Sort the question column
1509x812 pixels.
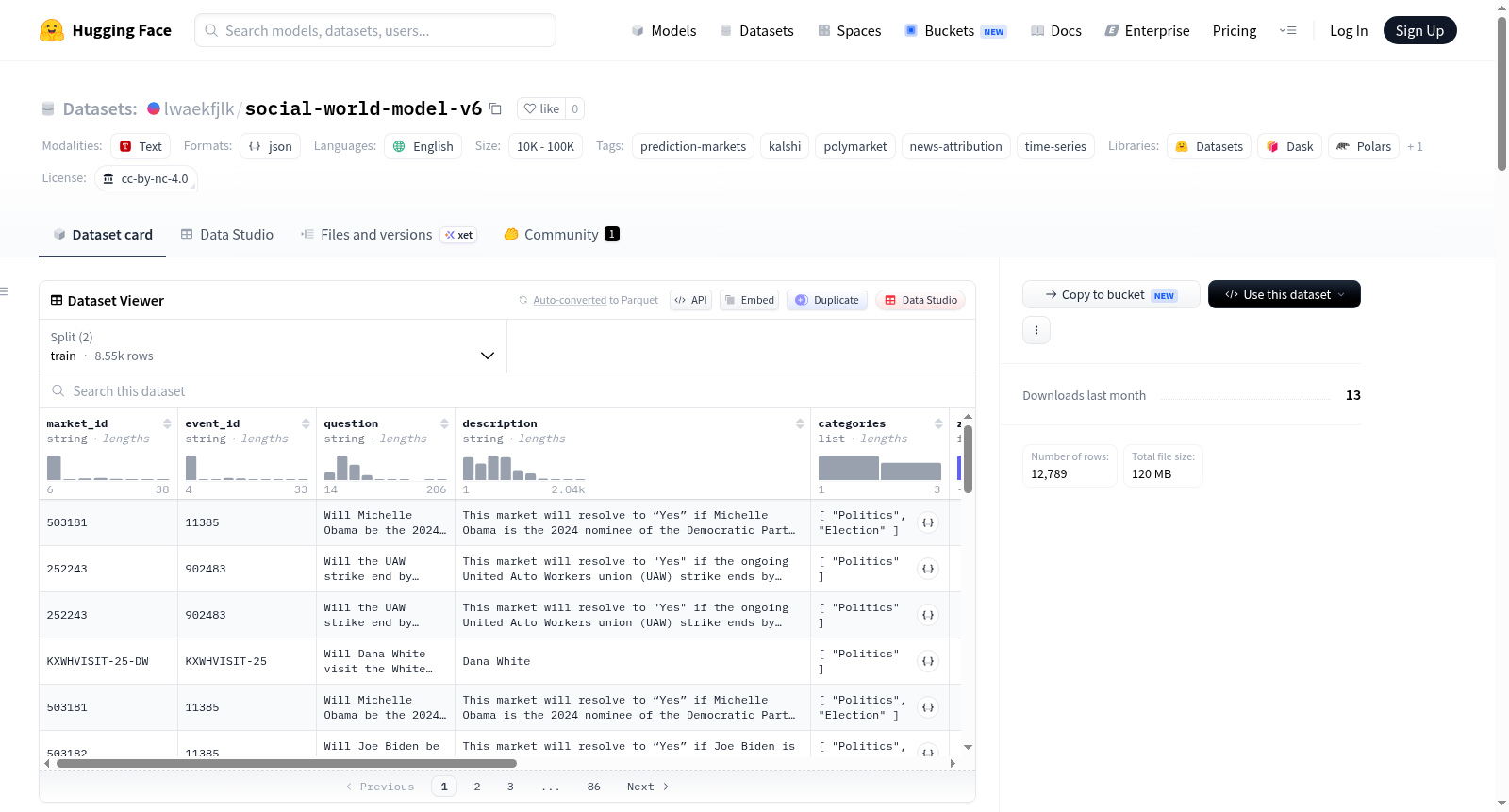point(444,423)
